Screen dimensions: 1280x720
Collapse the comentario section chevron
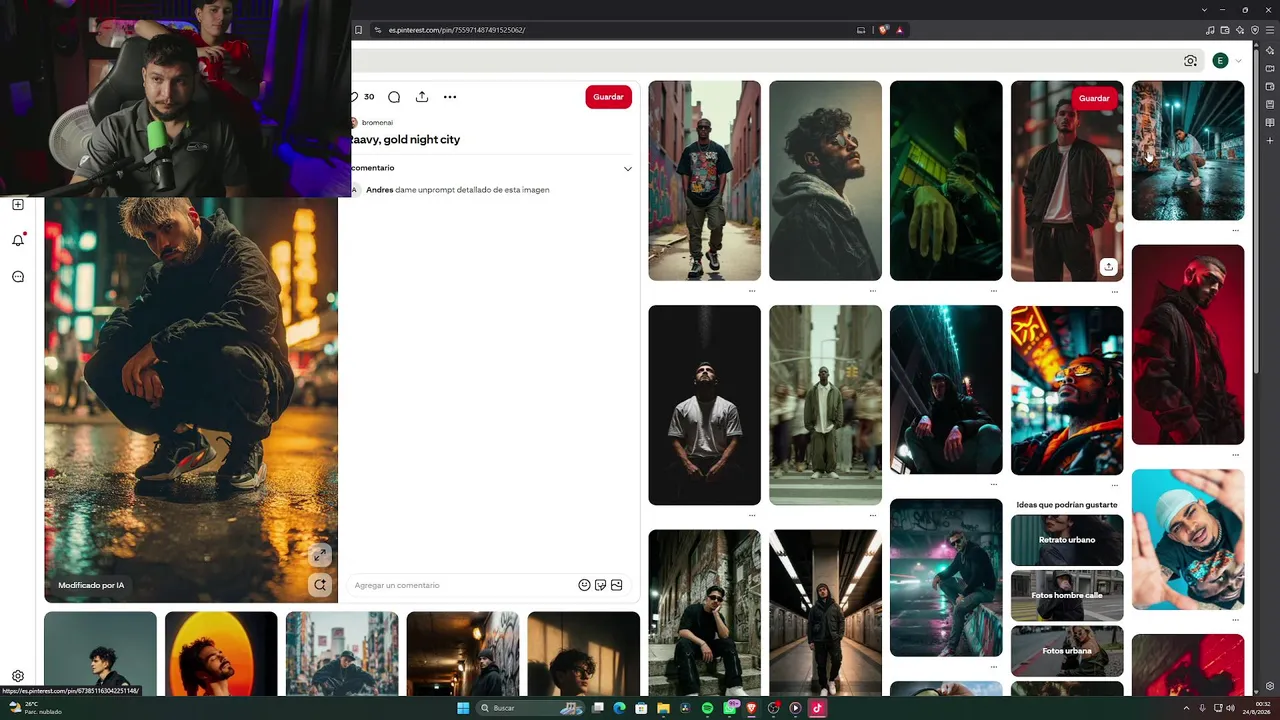point(628,168)
